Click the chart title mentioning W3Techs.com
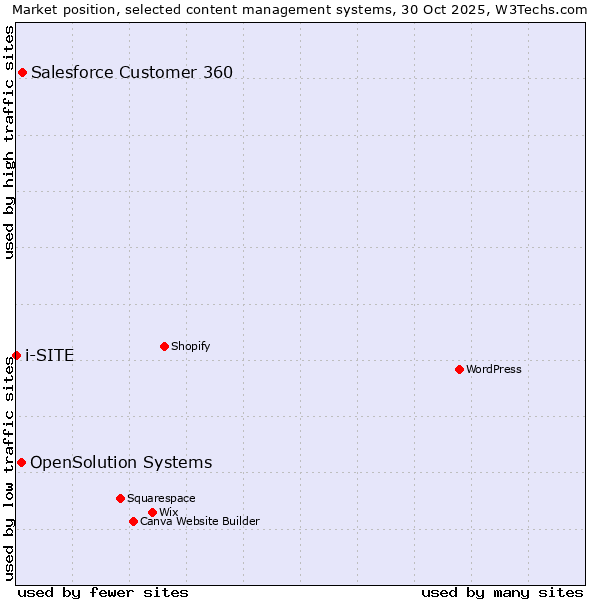This screenshot has width=600, height=600. point(300,9)
